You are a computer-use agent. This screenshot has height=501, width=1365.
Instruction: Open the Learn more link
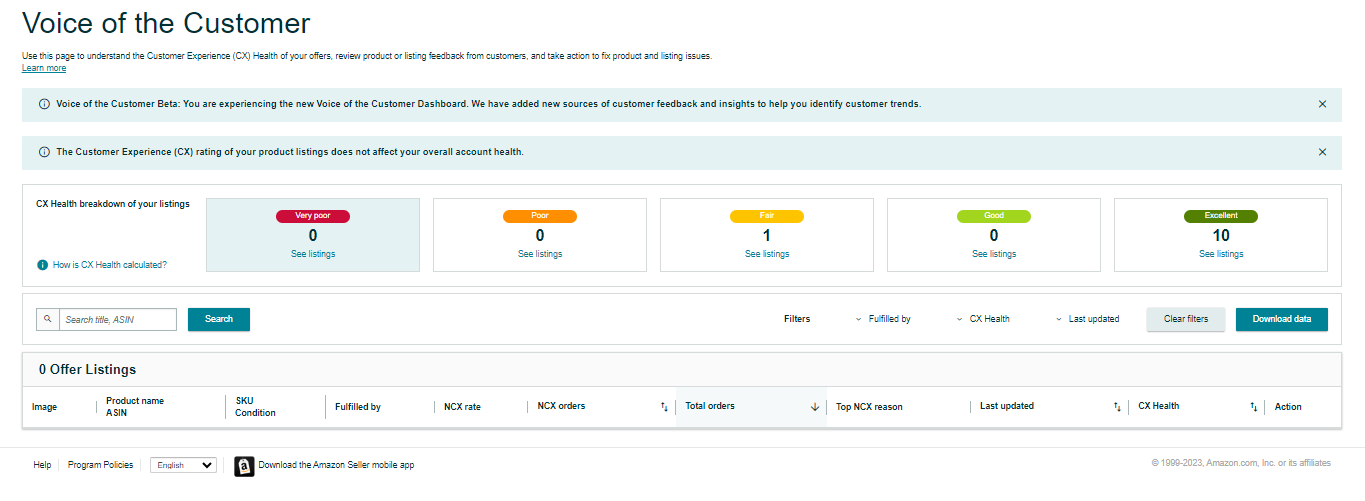point(44,68)
